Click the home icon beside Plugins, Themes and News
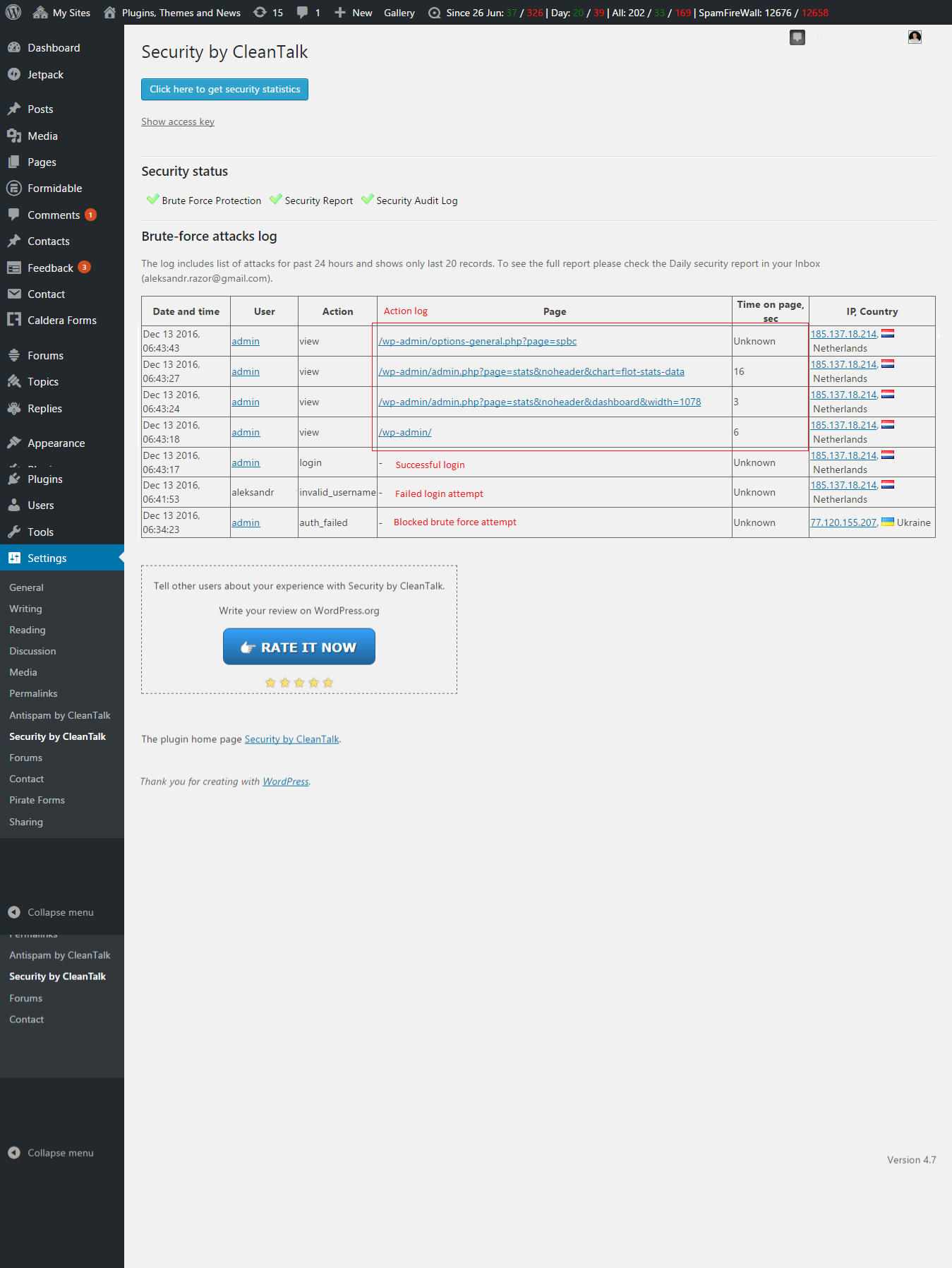Screen dimensions: 952x1268 point(109,12)
